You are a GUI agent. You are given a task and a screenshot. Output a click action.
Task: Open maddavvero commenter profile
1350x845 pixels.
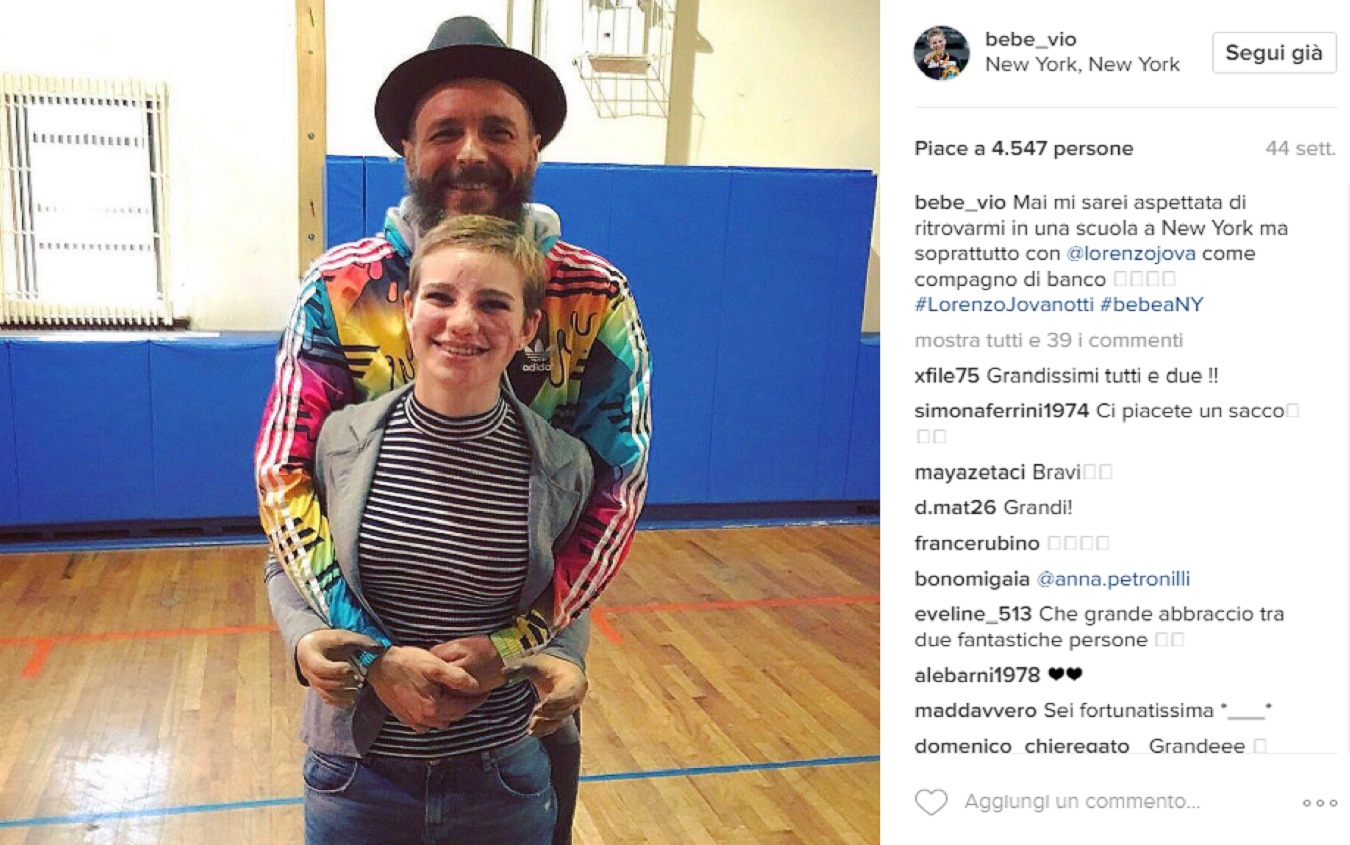976,711
